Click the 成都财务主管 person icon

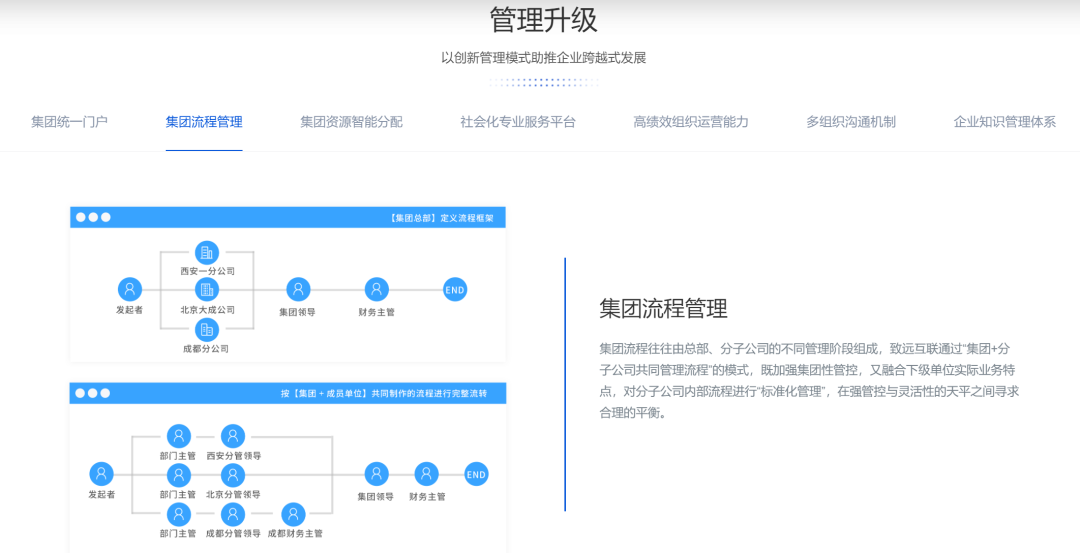tap(293, 514)
